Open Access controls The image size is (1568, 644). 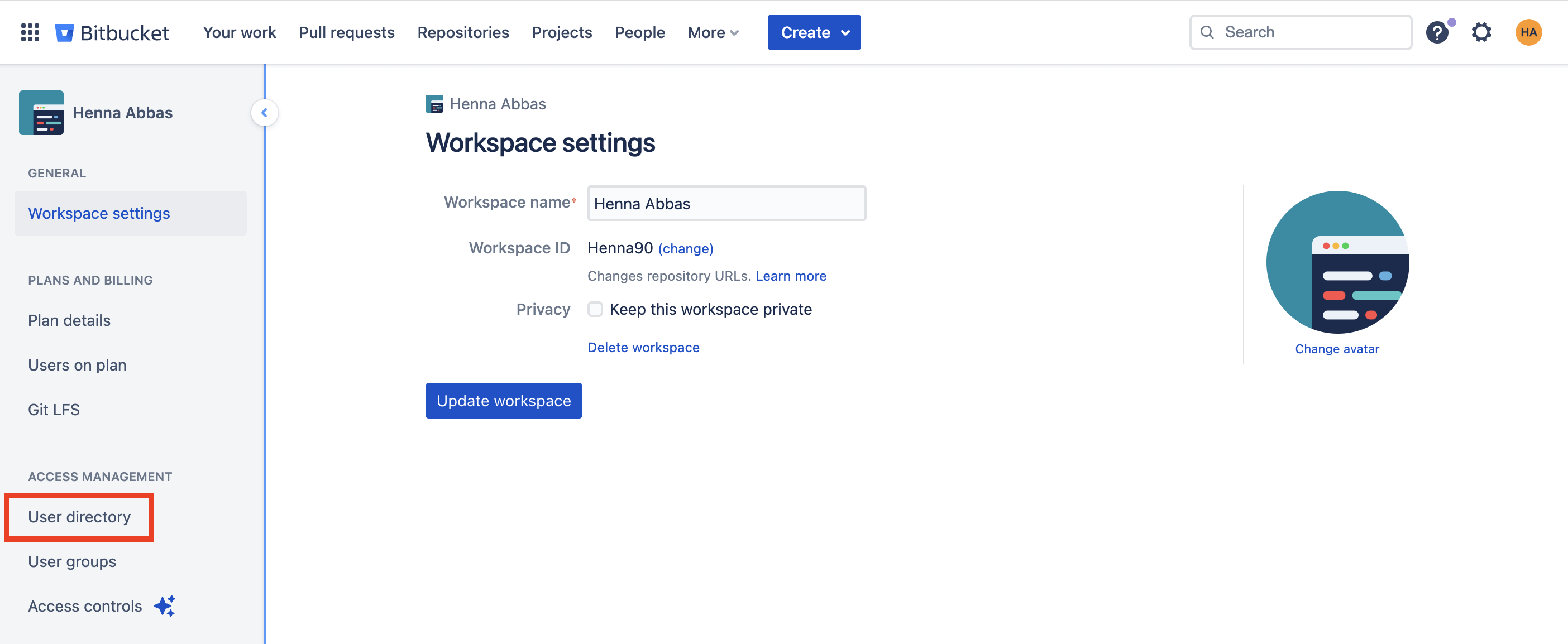[85, 605]
